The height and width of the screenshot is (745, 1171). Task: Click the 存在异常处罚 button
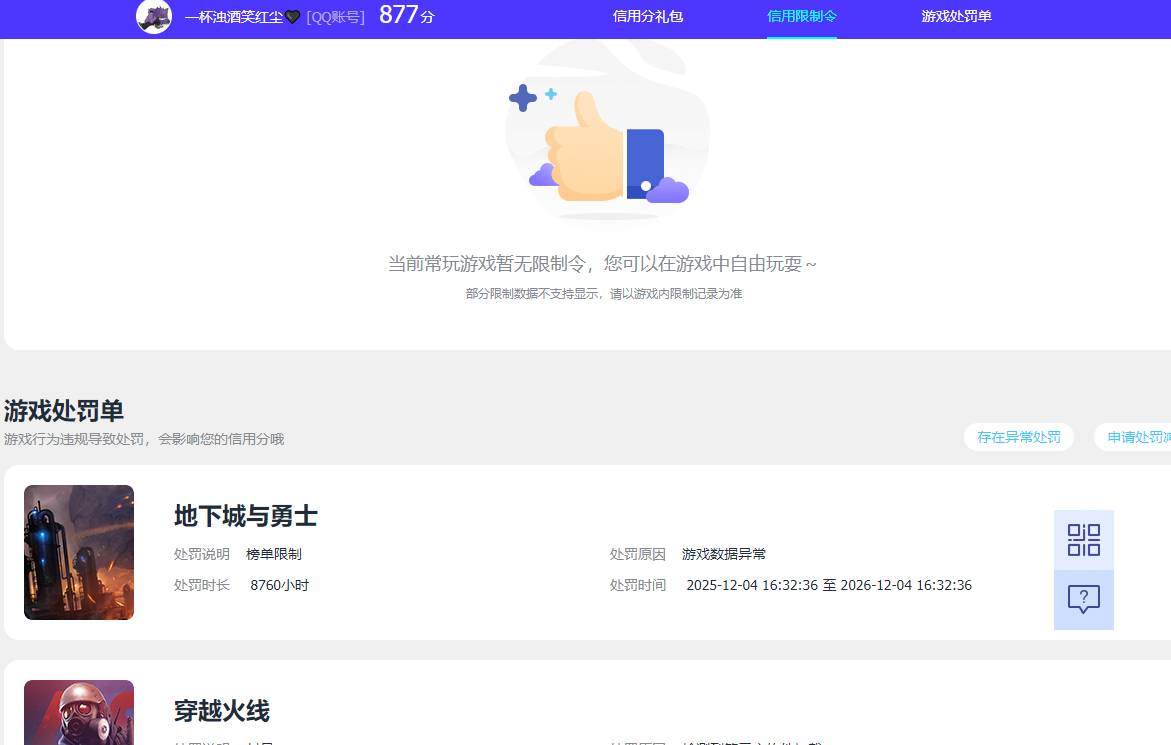(x=1018, y=437)
